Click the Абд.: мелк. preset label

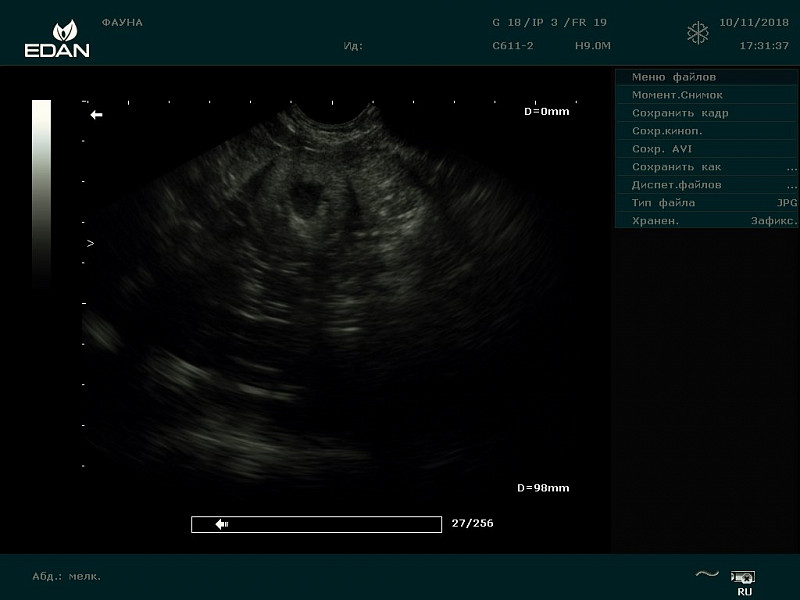[67, 576]
